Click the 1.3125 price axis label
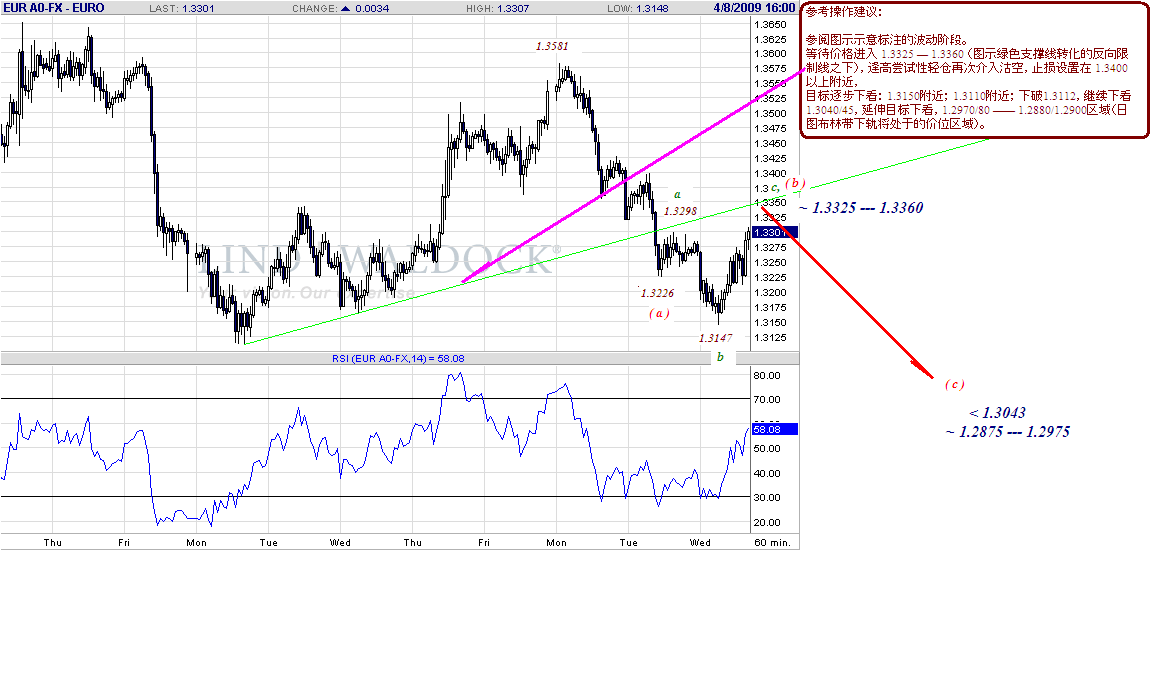The image size is (1151, 682). (770, 338)
